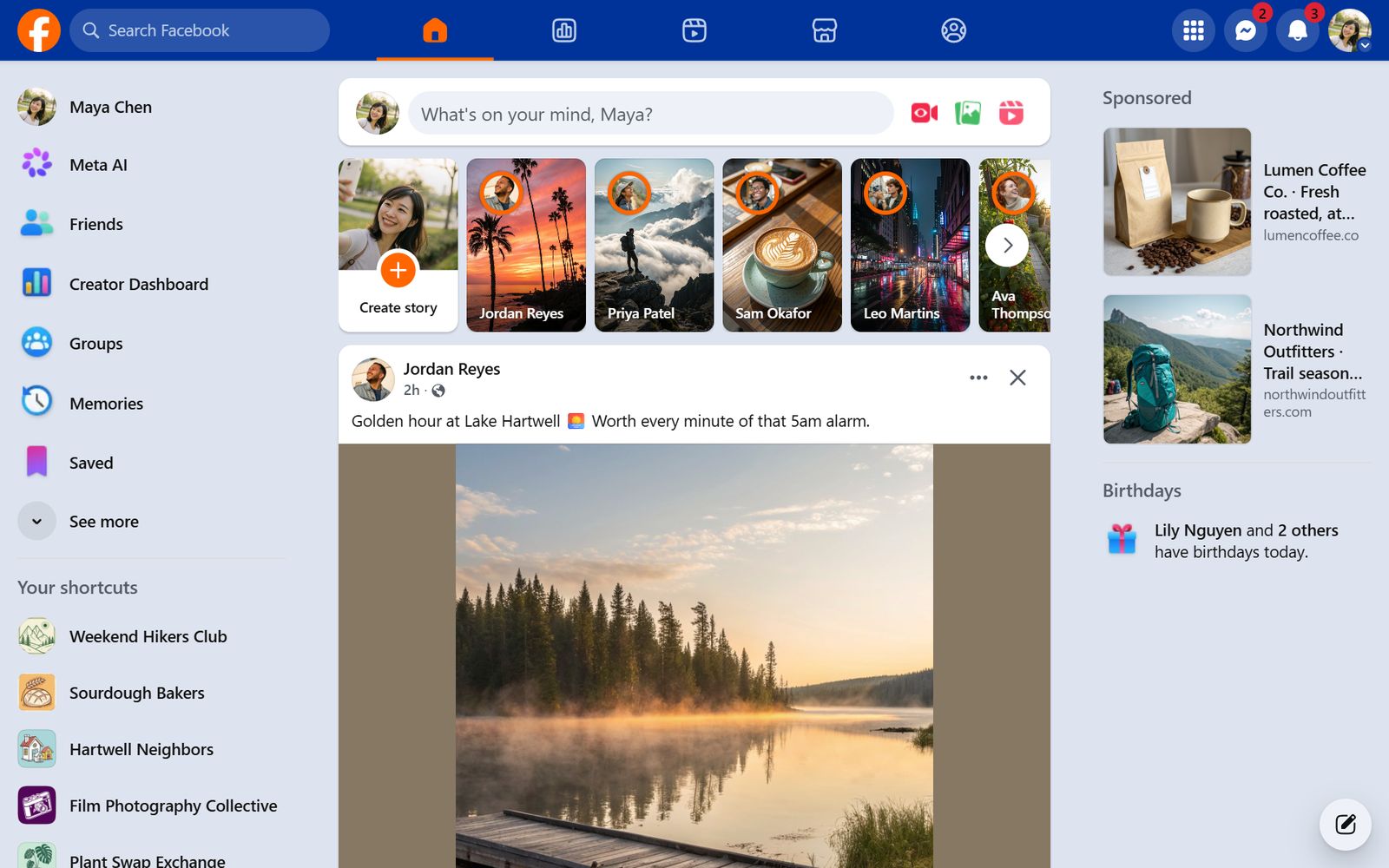Click the new message compose icon

[x=1346, y=824]
